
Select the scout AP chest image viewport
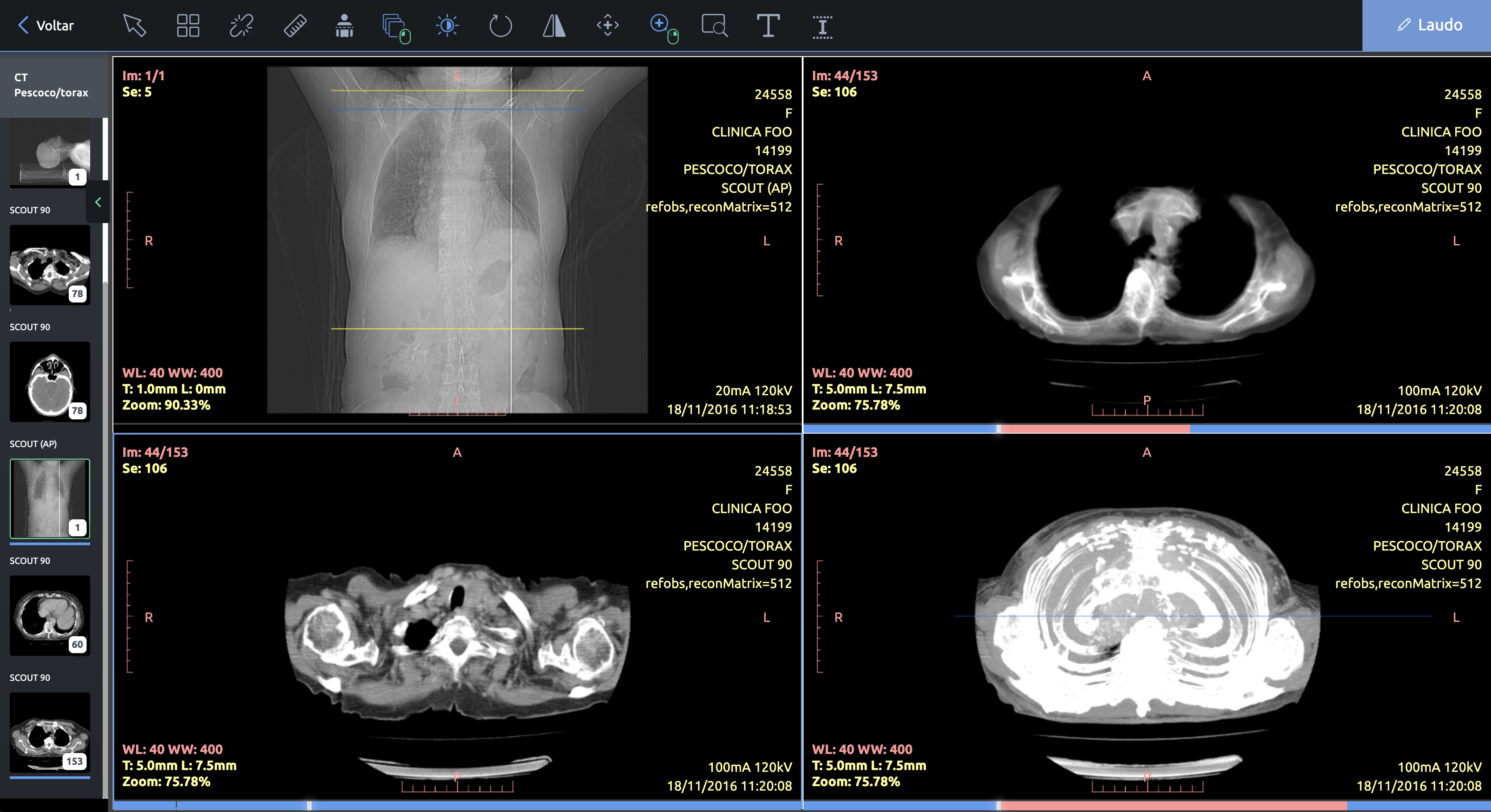(457, 240)
